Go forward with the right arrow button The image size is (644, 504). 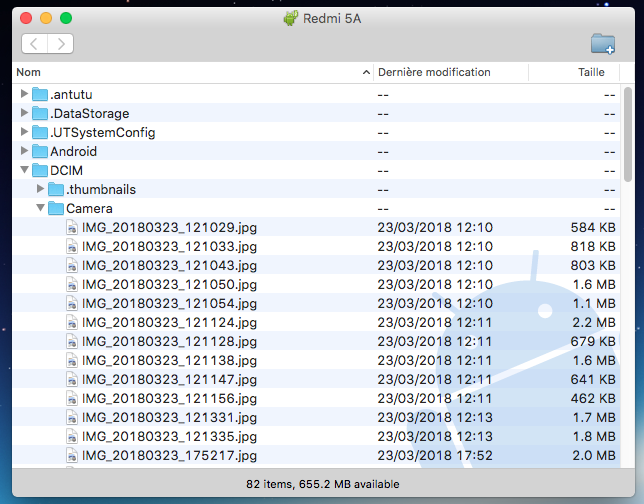tap(61, 44)
